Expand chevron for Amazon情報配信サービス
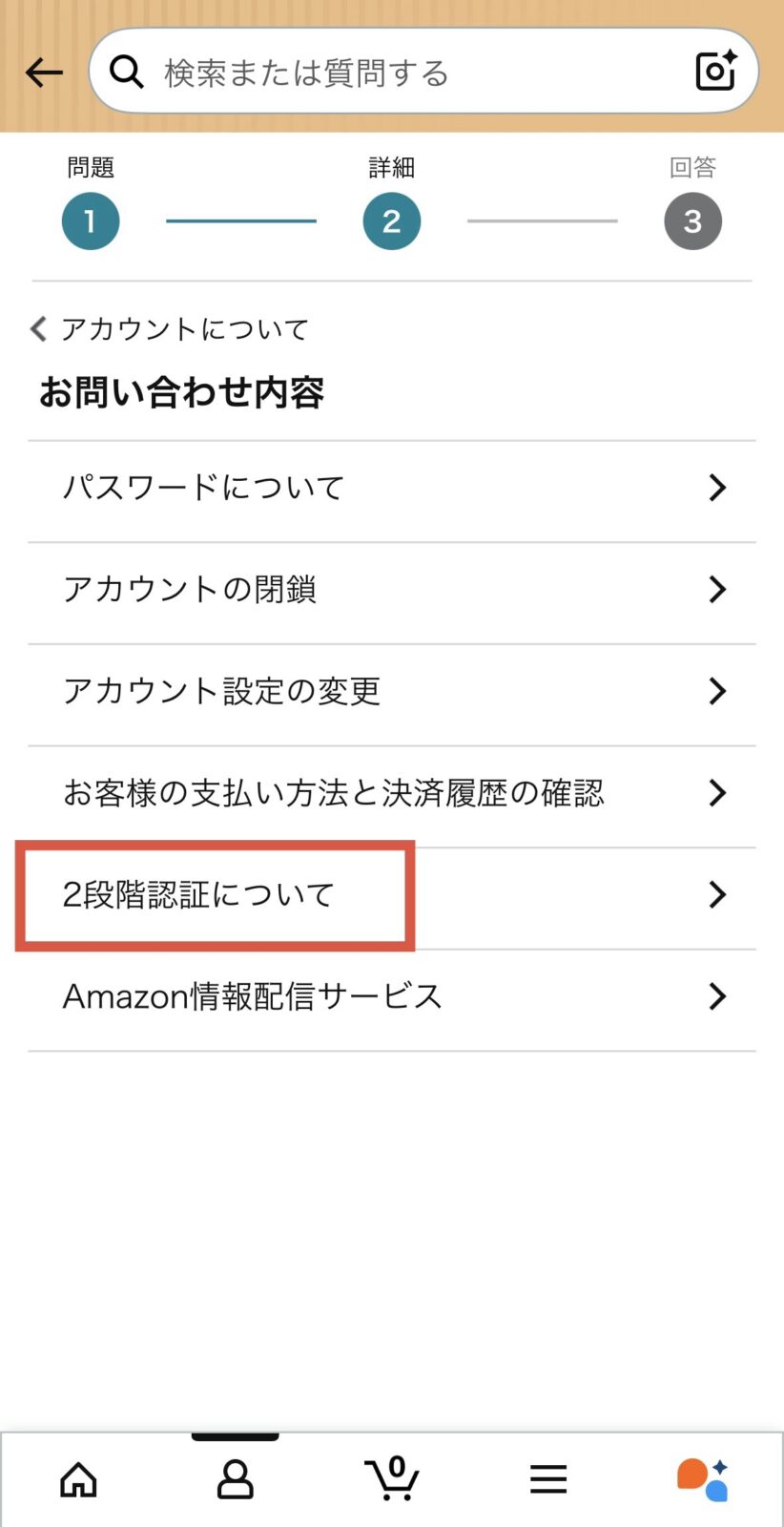Screen dimensions: 784x1527 pyautogui.click(x=717, y=996)
